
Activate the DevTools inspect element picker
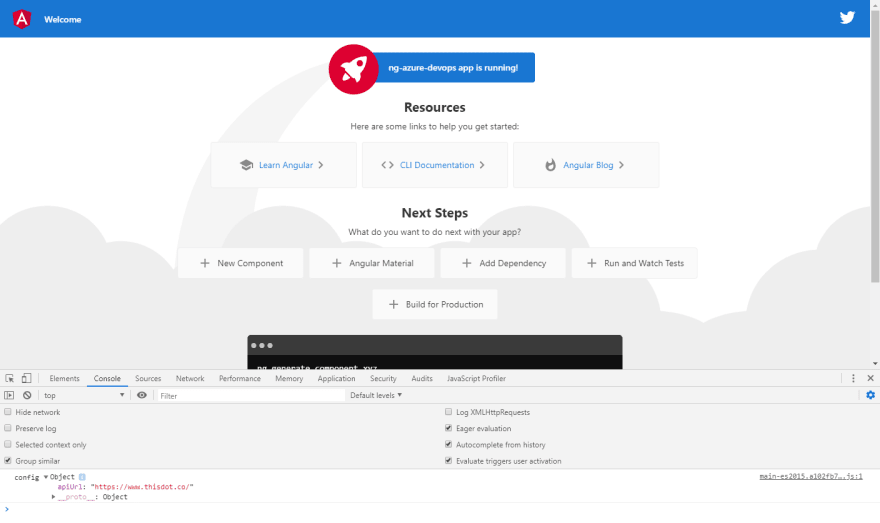coord(10,378)
